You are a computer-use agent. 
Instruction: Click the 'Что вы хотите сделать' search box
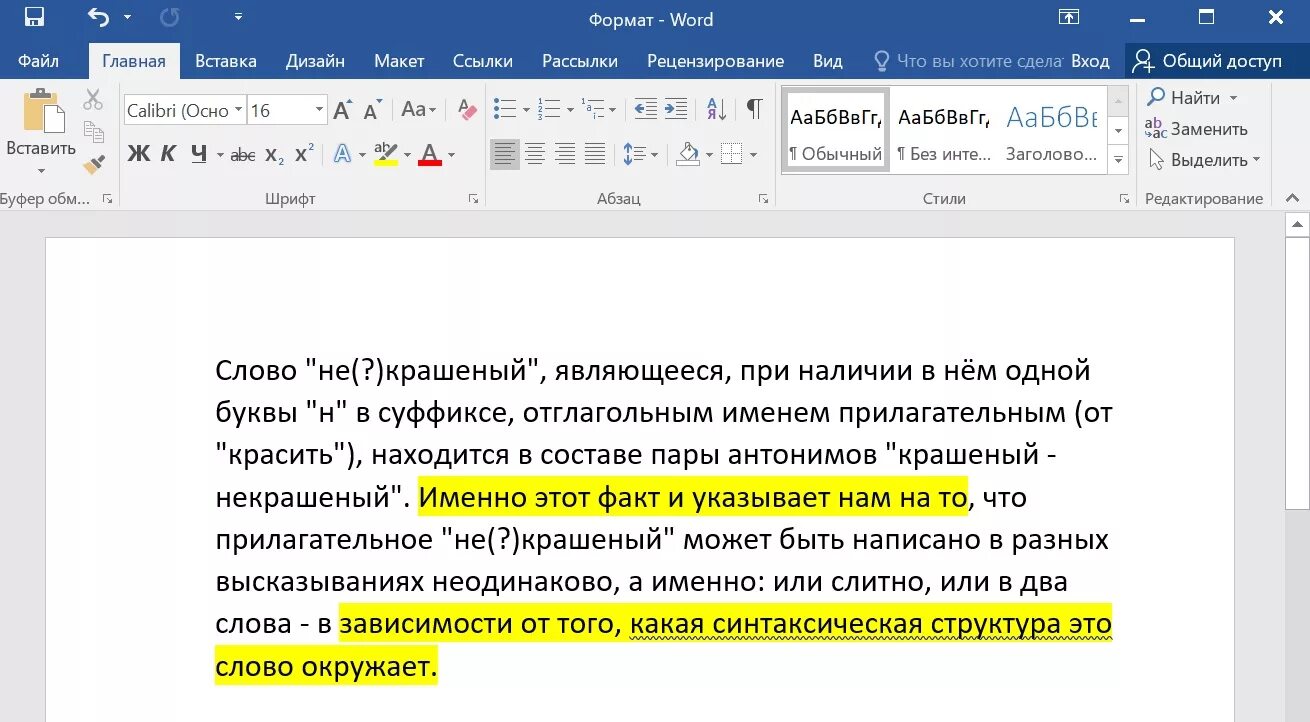click(967, 61)
